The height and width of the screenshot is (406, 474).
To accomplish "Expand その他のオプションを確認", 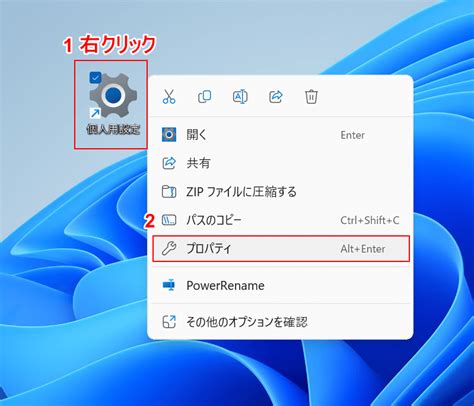I will point(281,322).
